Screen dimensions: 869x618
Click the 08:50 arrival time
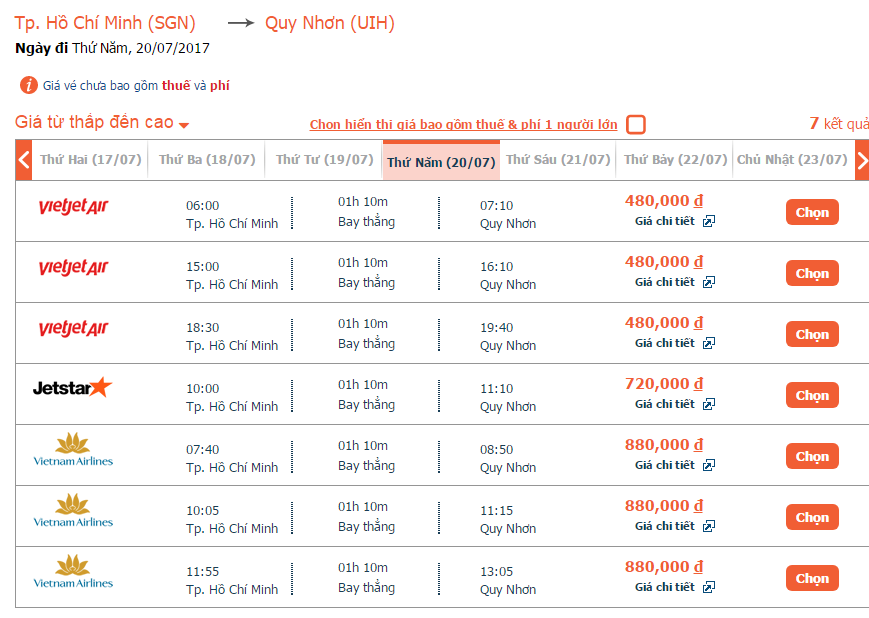point(497,450)
